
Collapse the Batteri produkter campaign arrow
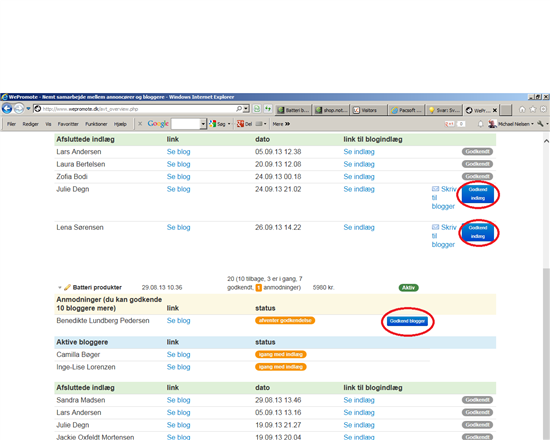pyautogui.click(x=60, y=288)
